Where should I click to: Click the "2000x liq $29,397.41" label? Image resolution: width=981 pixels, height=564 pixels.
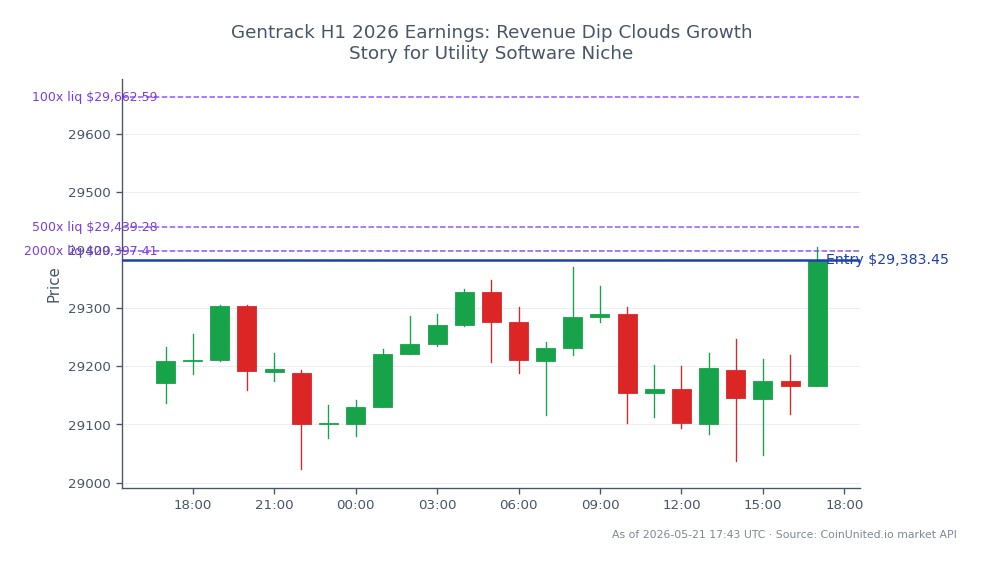(x=91, y=251)
